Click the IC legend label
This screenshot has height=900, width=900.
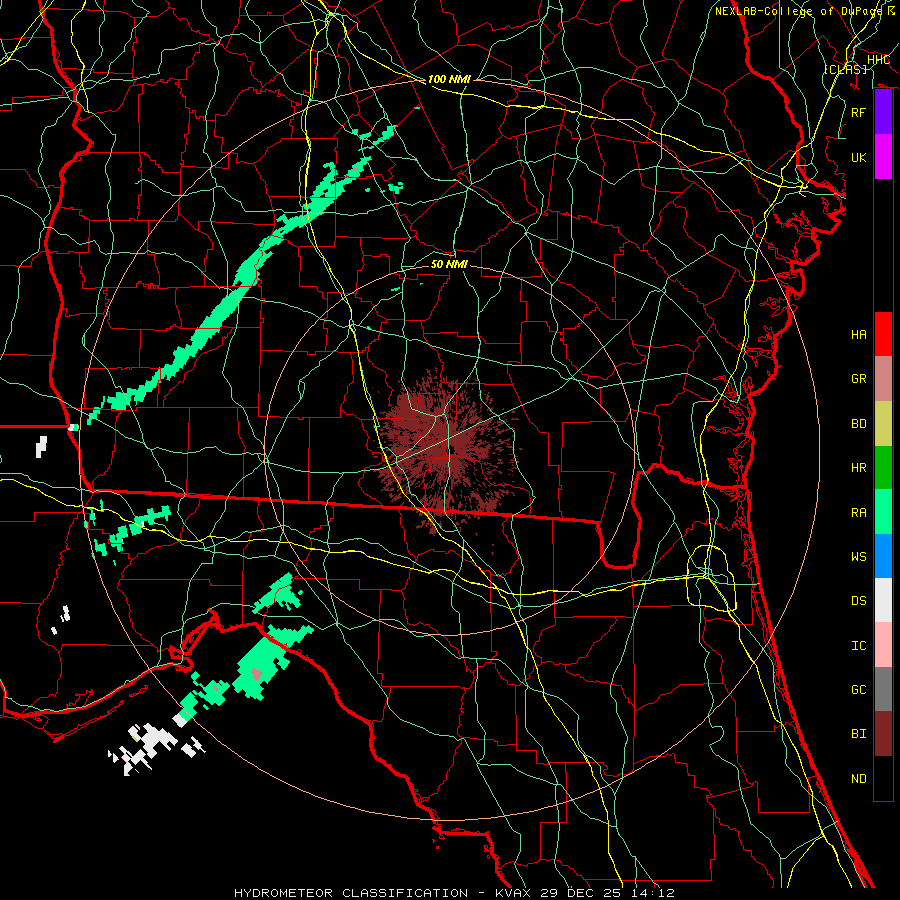click(858, 646)
